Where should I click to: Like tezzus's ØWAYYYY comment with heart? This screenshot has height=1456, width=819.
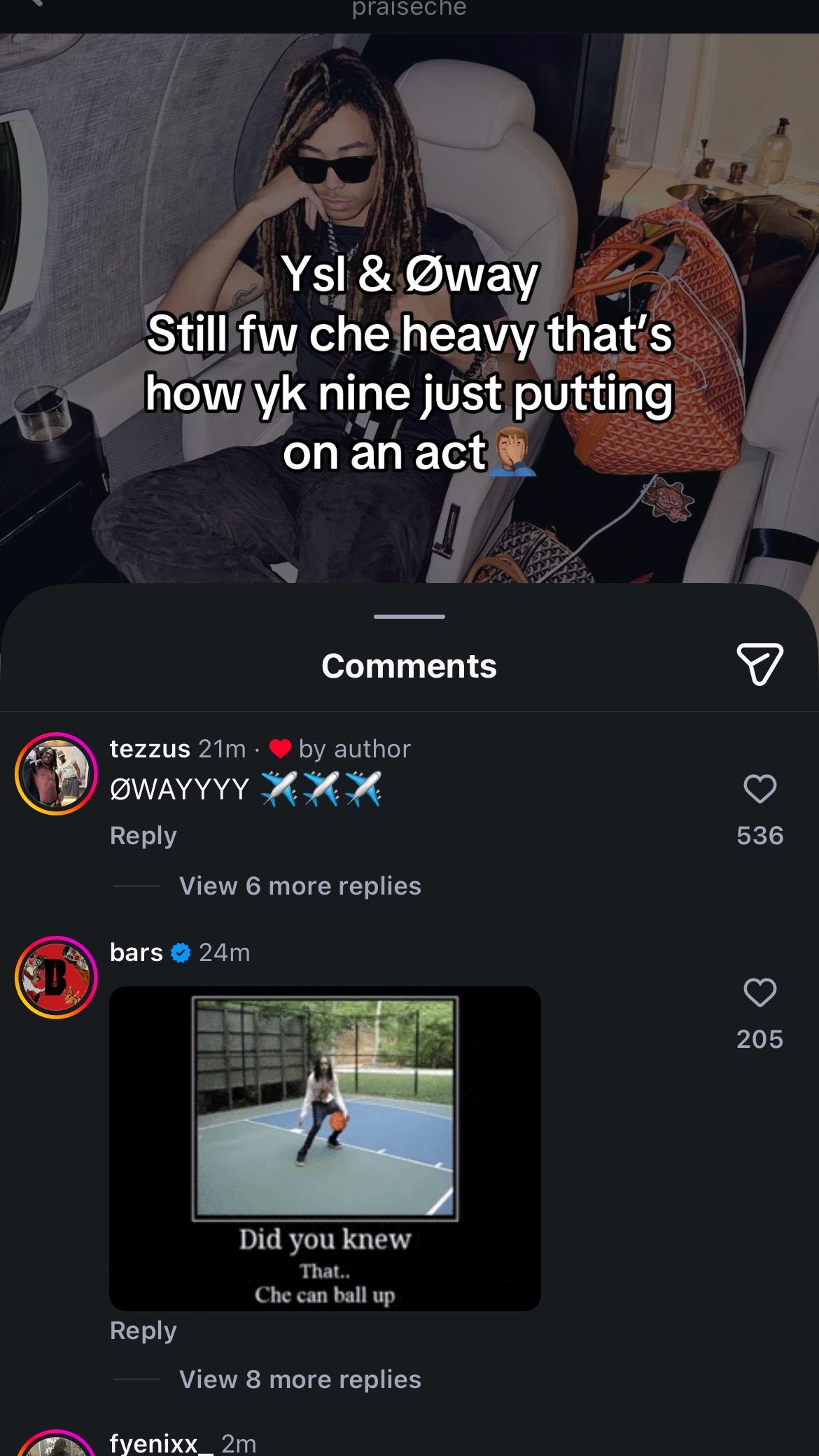[759, 789]
